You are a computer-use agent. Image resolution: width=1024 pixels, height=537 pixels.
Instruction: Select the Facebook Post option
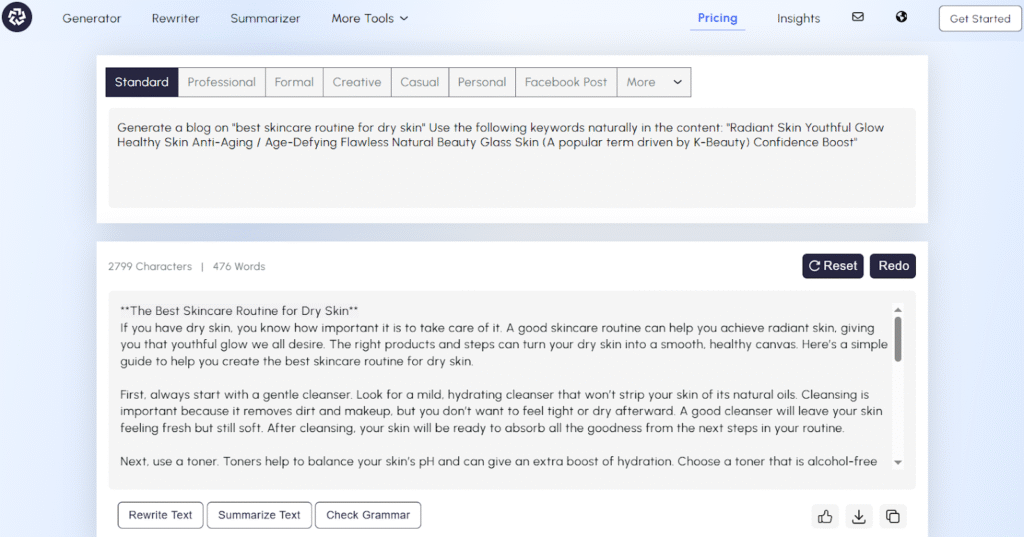566,82
